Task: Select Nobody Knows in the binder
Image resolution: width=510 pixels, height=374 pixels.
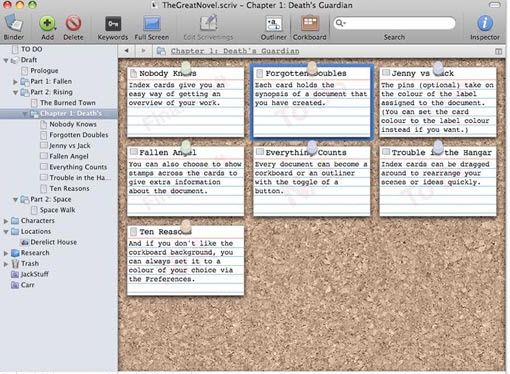Action: point(73,124)
